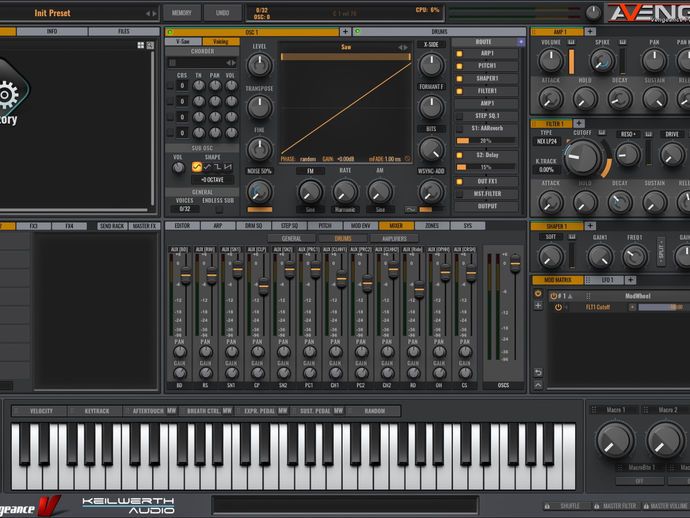The image size is (690, 518).
Task: Add a new oscillator with plus button
Action: [x=345, y=32]
